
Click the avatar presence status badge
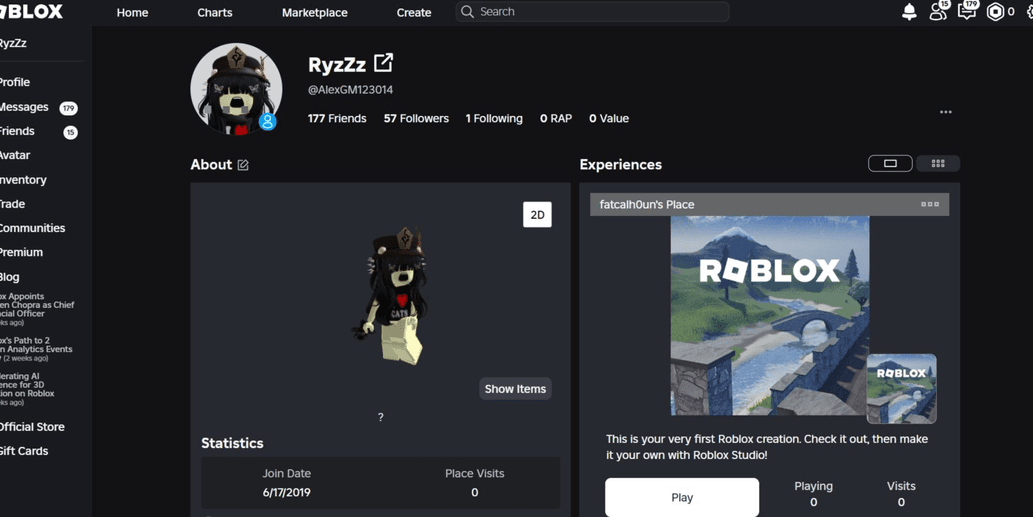[267, 122]
